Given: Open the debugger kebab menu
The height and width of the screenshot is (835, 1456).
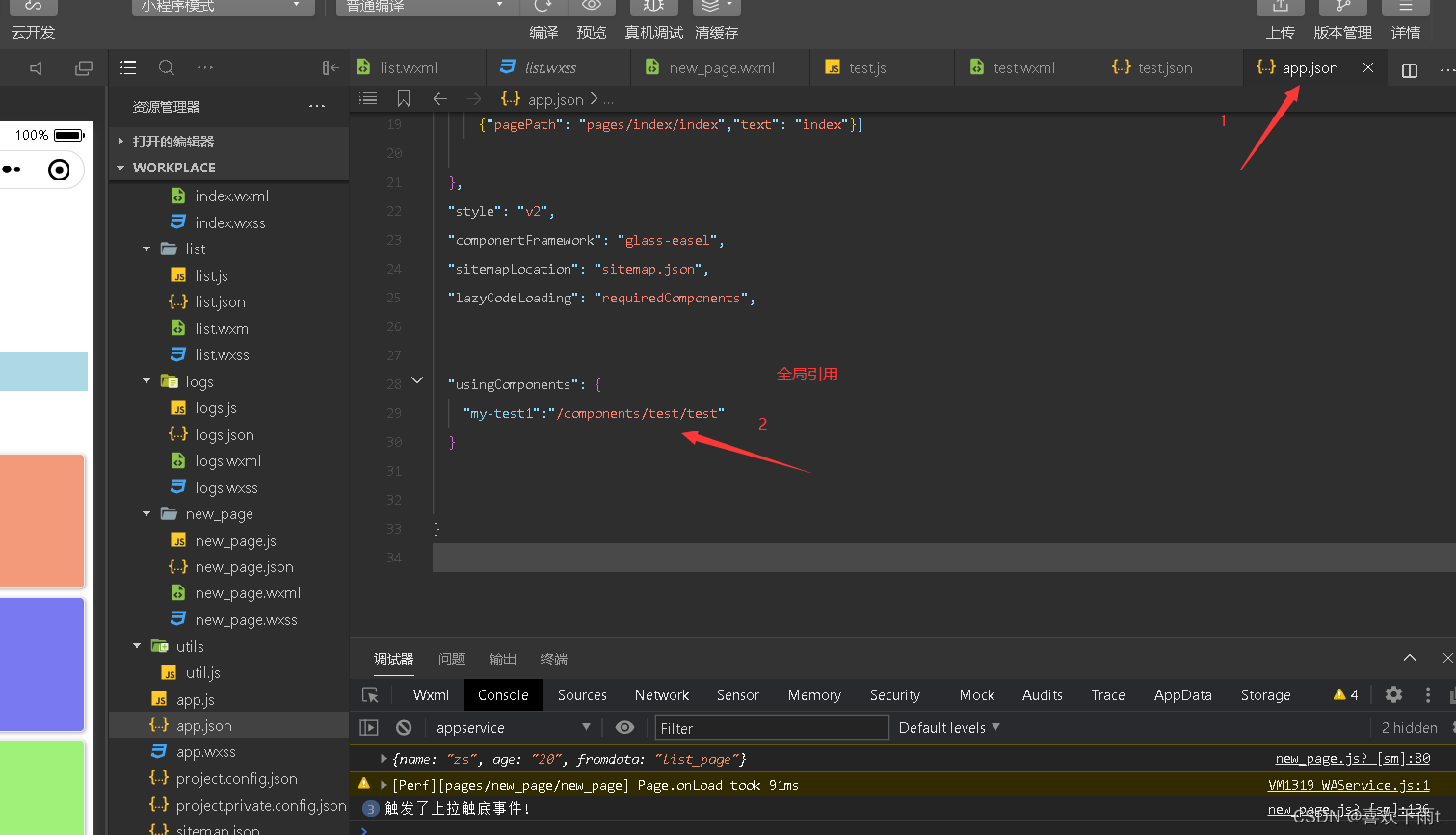Looking at the screenshot, I should [1428, 694].
